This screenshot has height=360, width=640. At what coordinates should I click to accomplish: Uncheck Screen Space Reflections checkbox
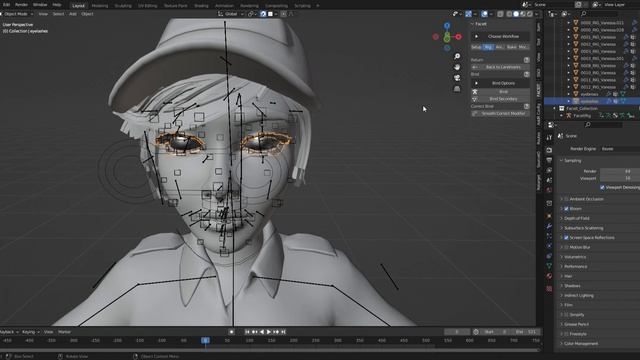click(566, 238)
